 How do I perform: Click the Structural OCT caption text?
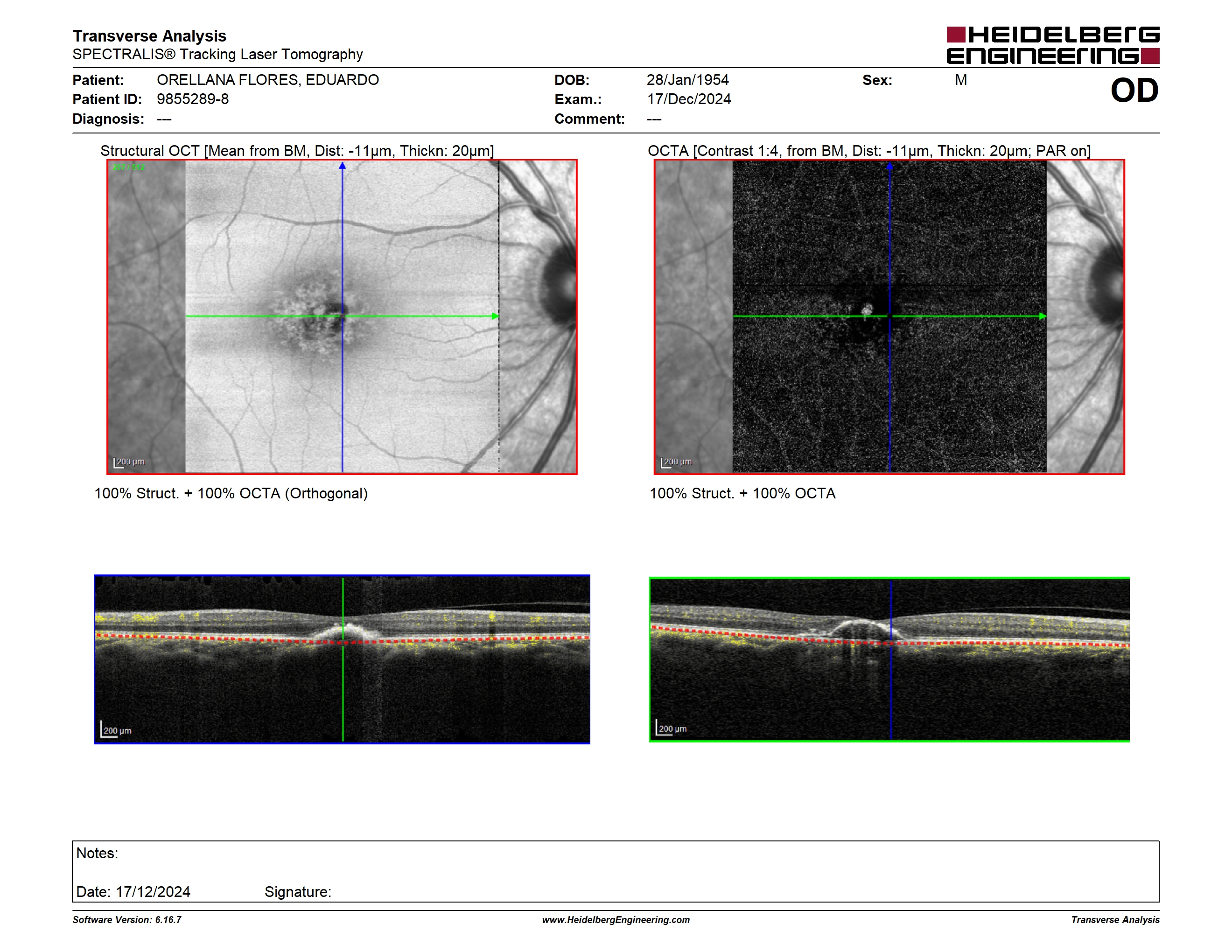click(297, 151)
